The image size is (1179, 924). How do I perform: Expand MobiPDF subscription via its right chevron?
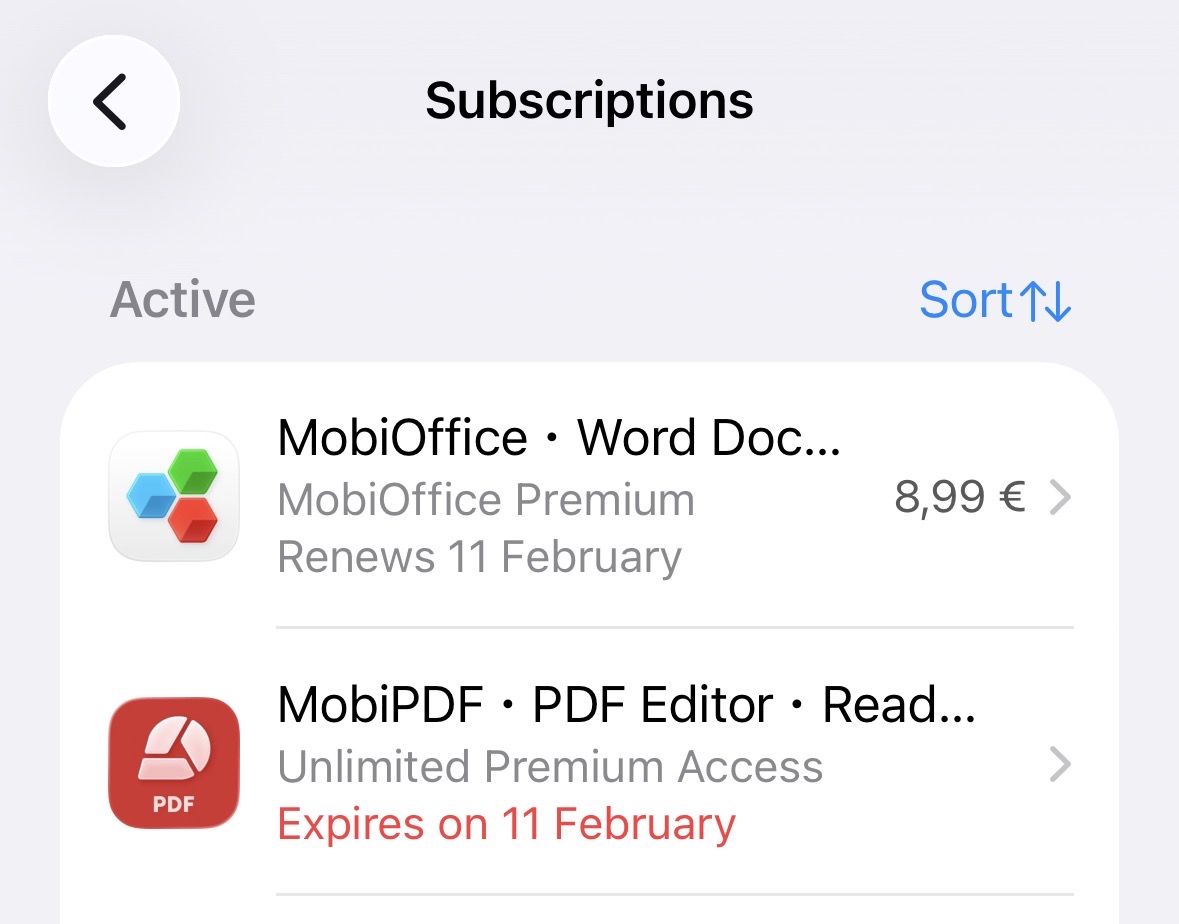(x=1059, y=764)
